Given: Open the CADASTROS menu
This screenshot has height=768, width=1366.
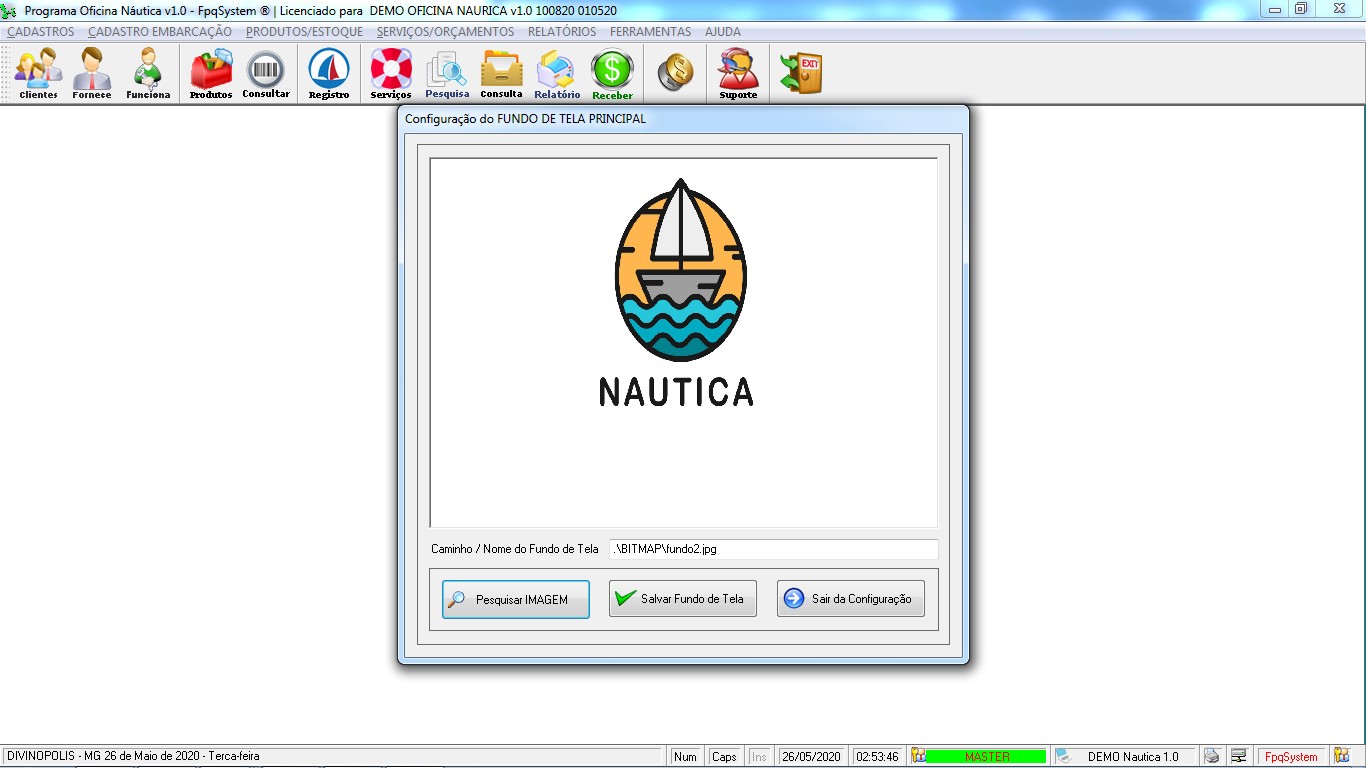Looking at the screenshot, I should (41, 32).
